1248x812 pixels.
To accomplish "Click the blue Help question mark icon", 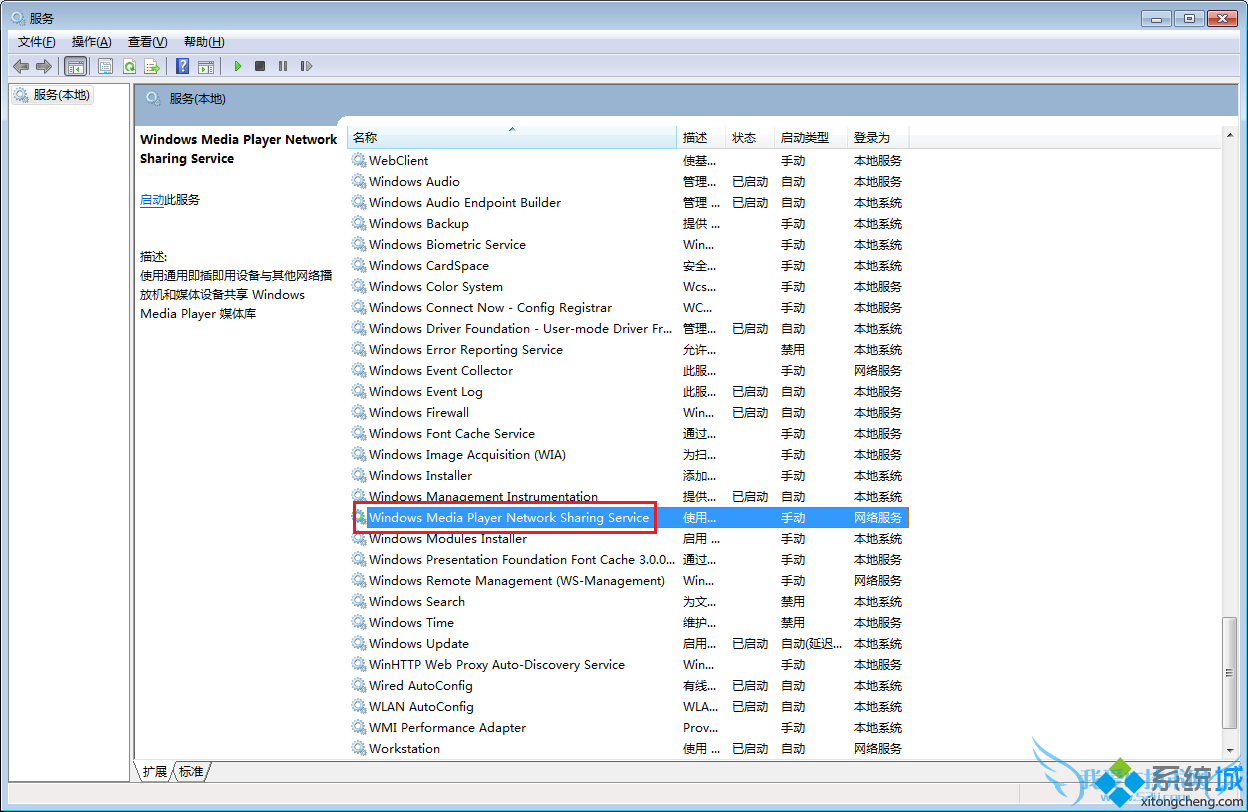I will tap(182, 66).
